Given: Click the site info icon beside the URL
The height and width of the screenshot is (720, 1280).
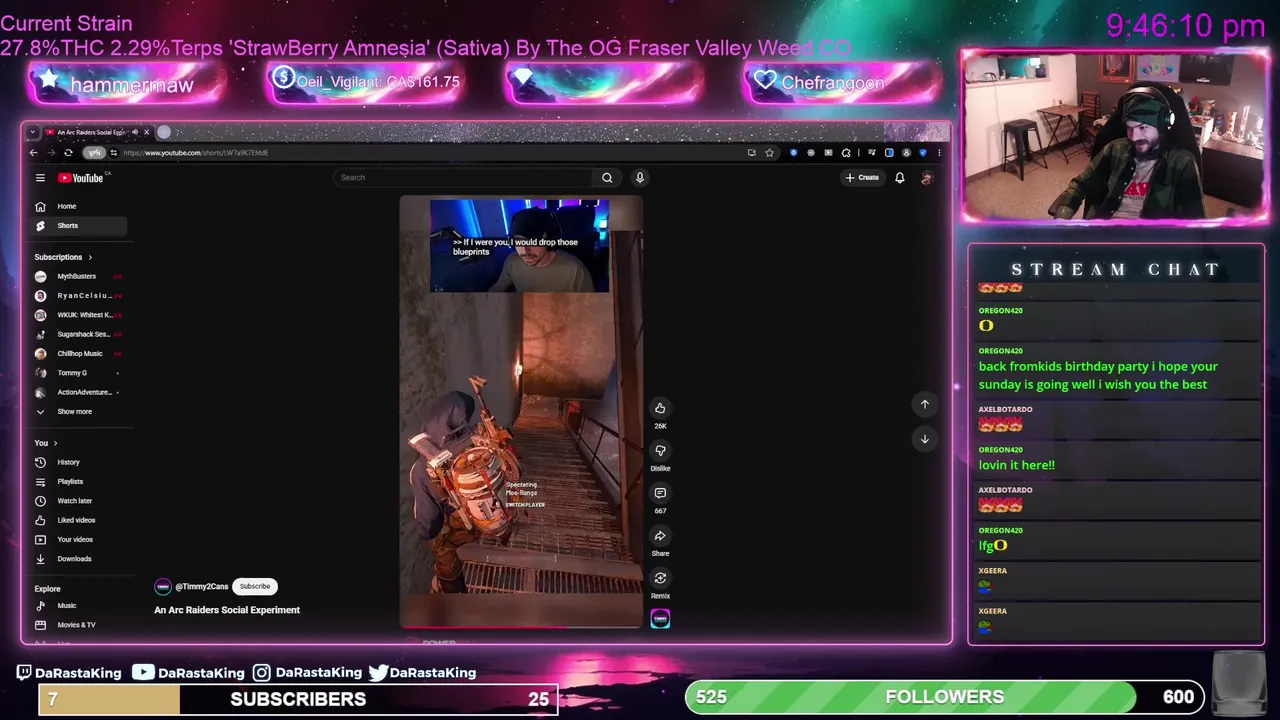Looking at the screenshot, I should [113, 153].
